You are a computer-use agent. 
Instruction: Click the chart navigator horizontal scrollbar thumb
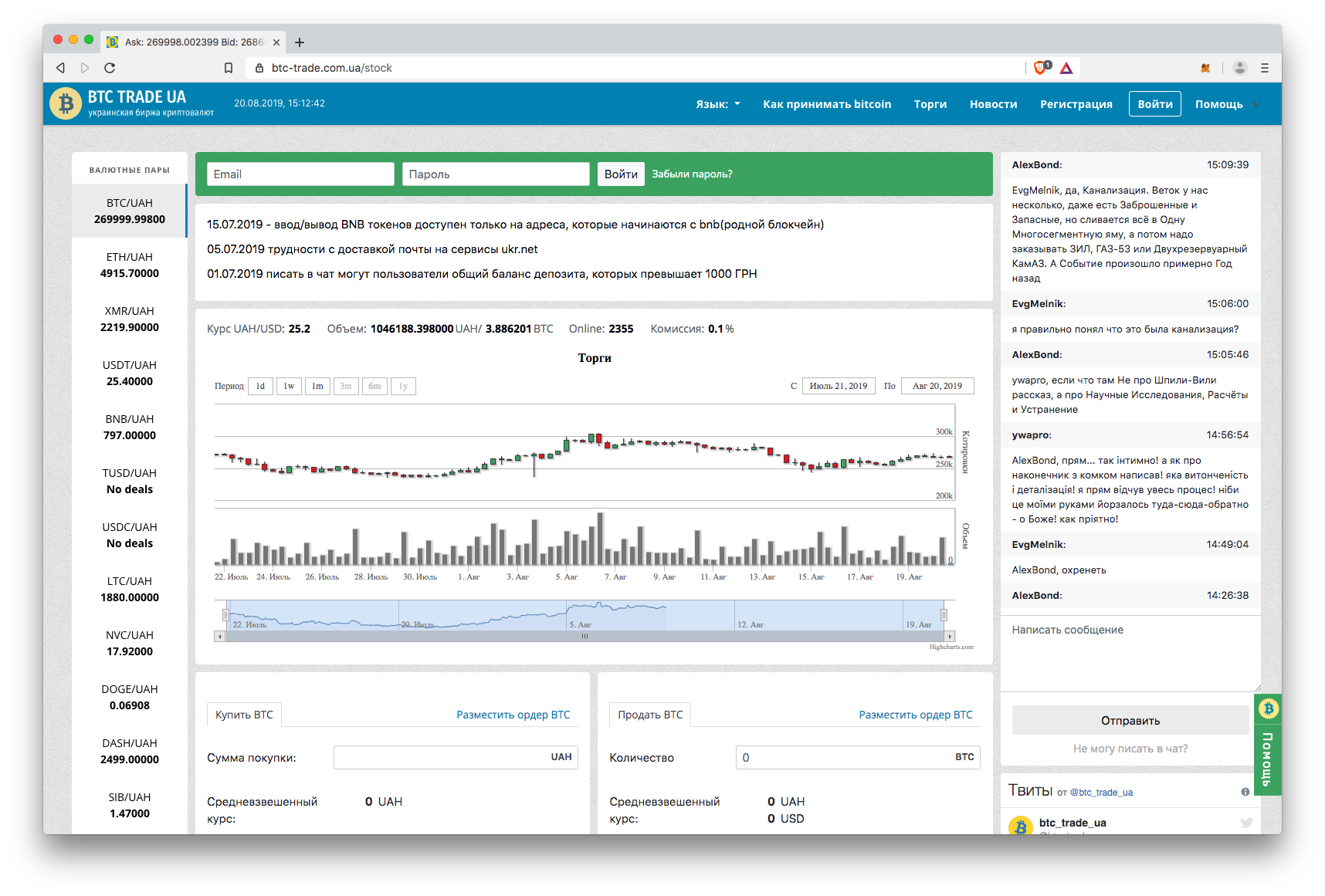click(x=585, y=637)
